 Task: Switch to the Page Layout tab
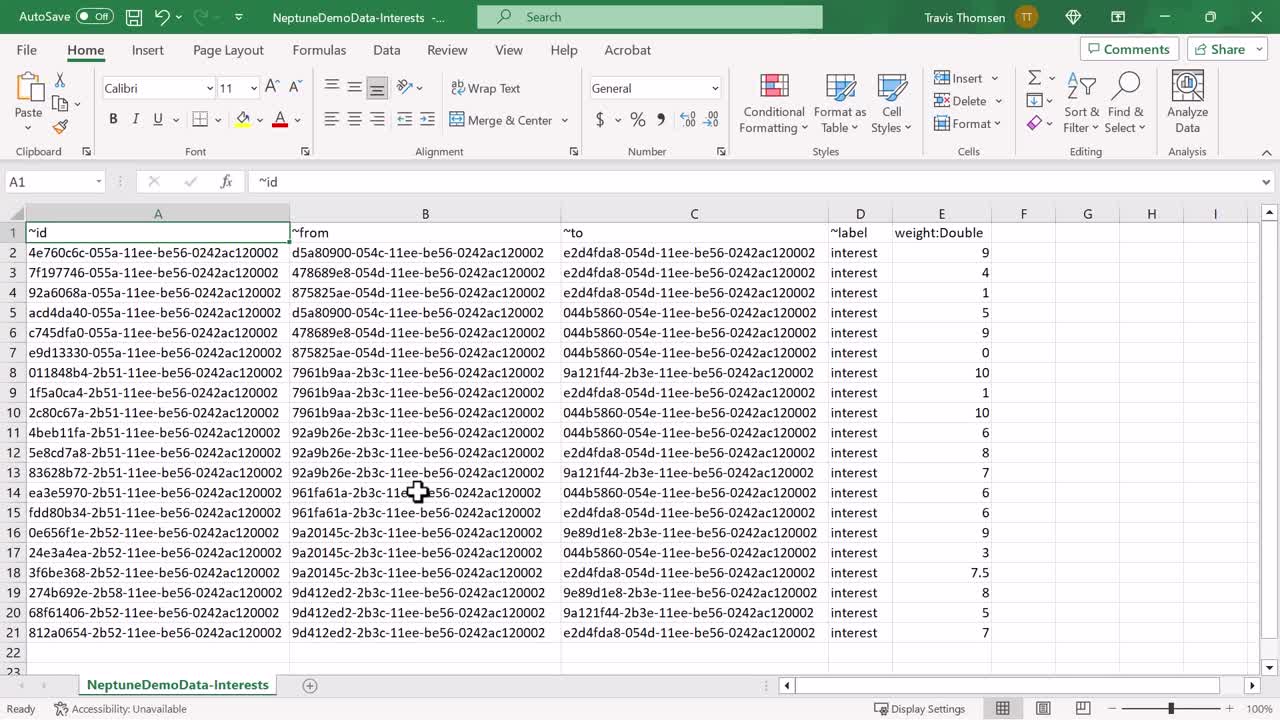pyautogui.click(x=228, y=50)
